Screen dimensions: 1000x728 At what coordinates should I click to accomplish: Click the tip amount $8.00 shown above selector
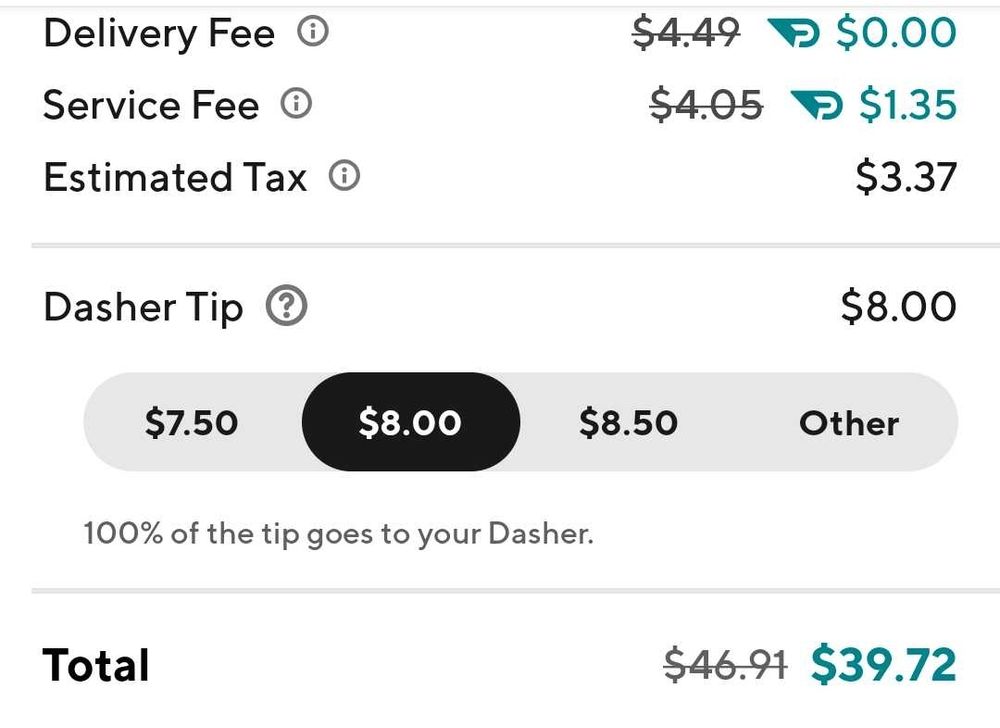click(898, 305)
